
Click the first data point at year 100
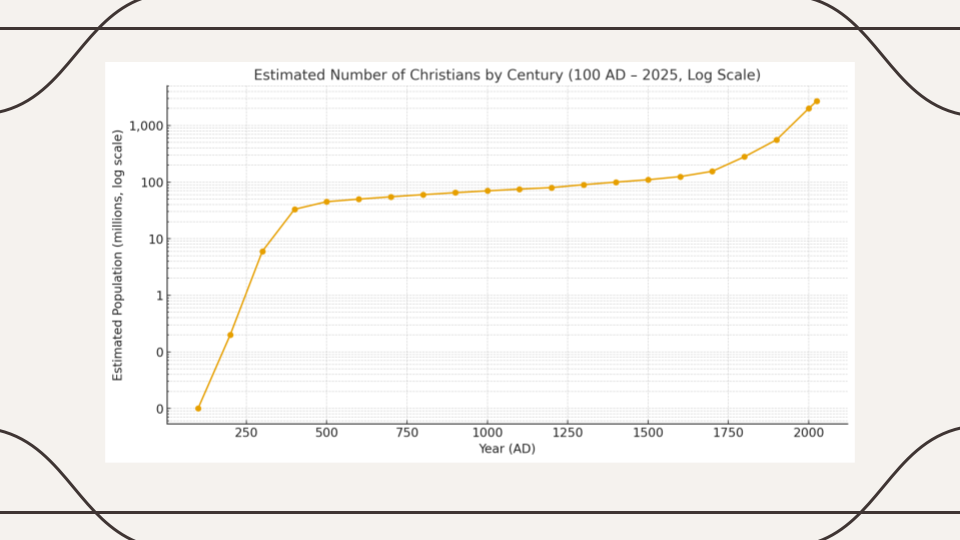[x=198, y=408]
